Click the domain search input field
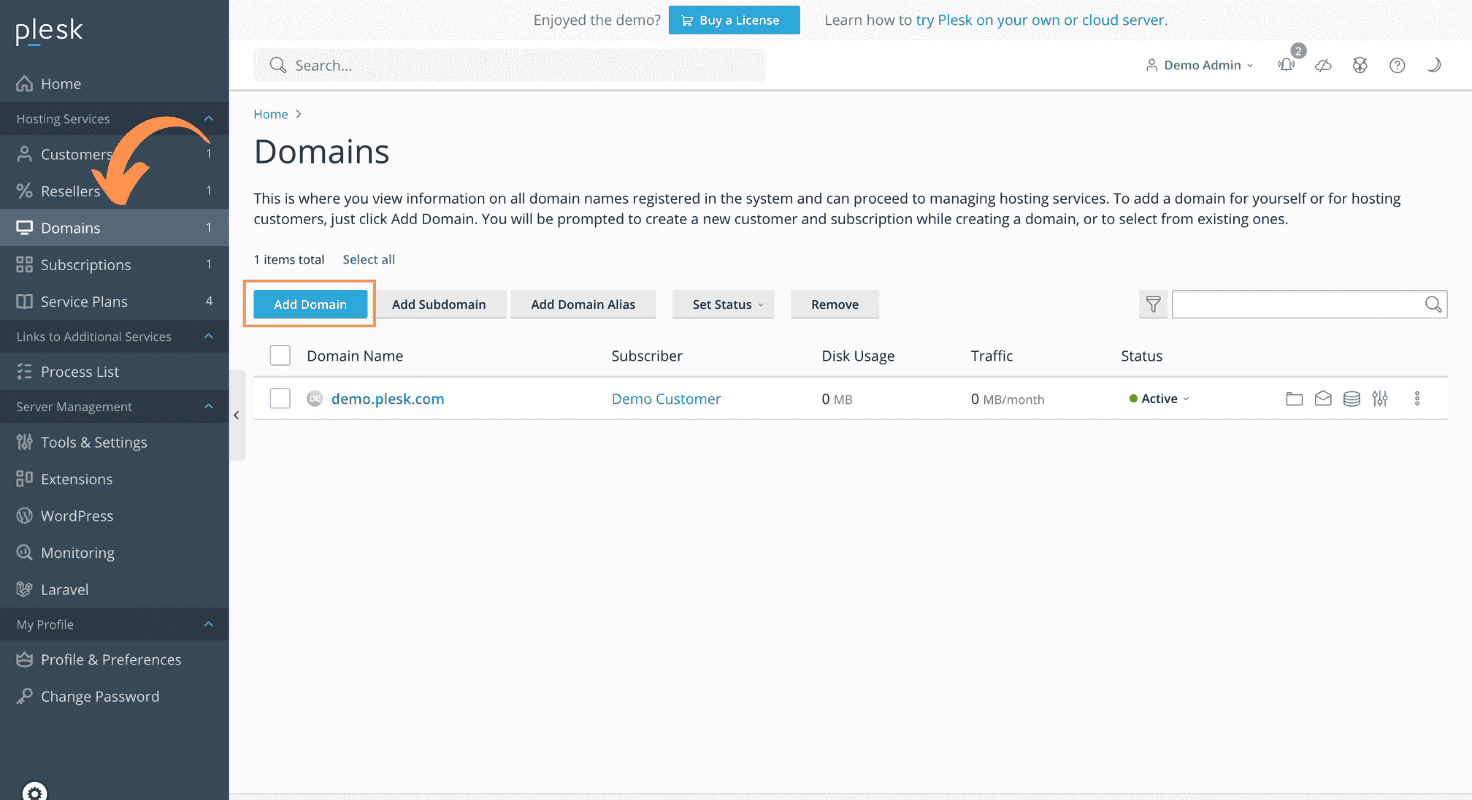This screenshot has height=800, width=1472. (1300, 304)
